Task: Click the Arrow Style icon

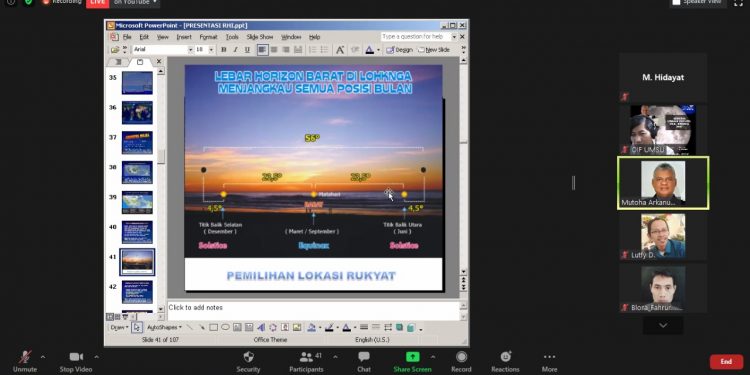Action: coord(388,327)
